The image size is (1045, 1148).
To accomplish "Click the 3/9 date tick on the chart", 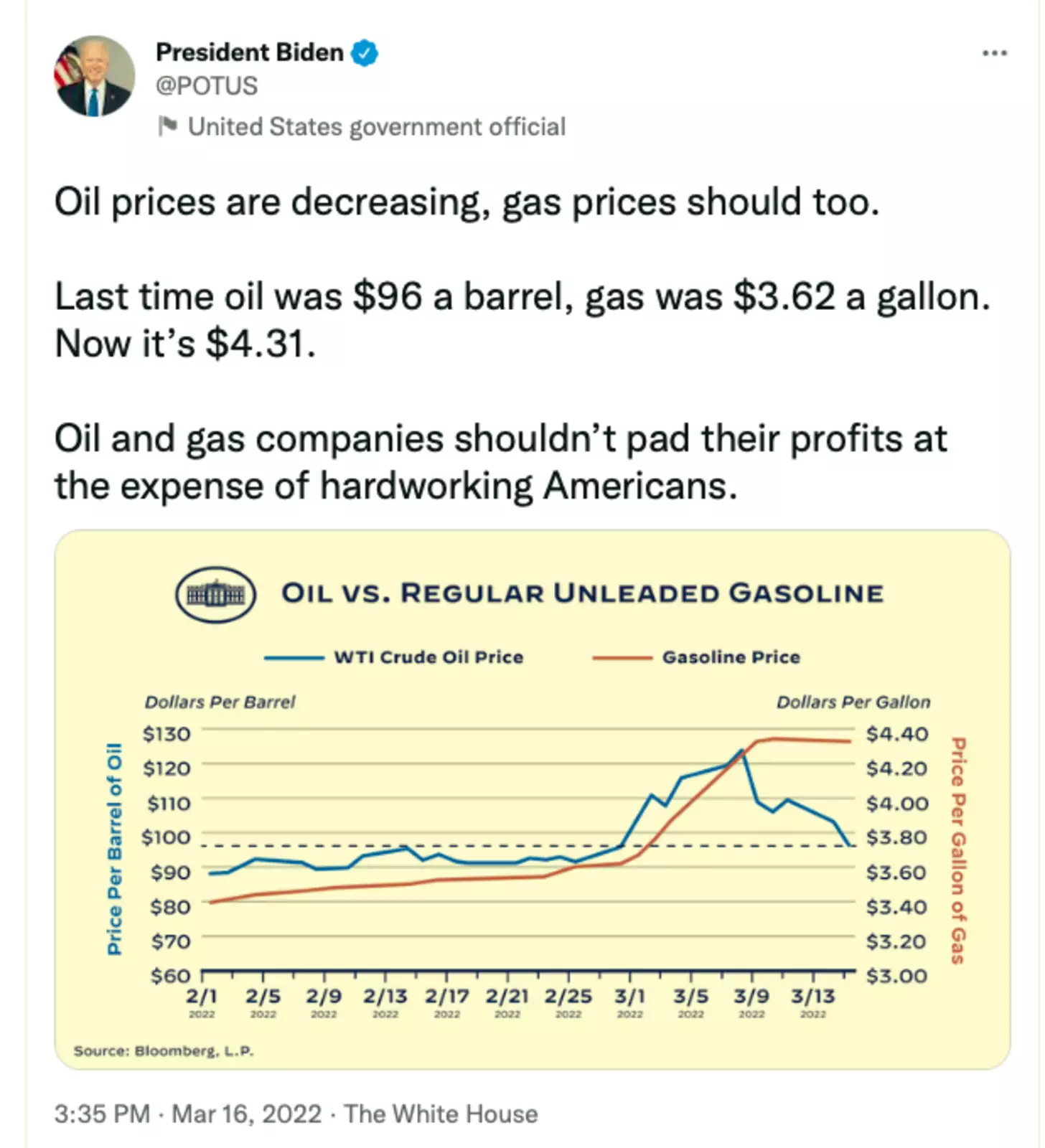I will click(x=751, y=997).
